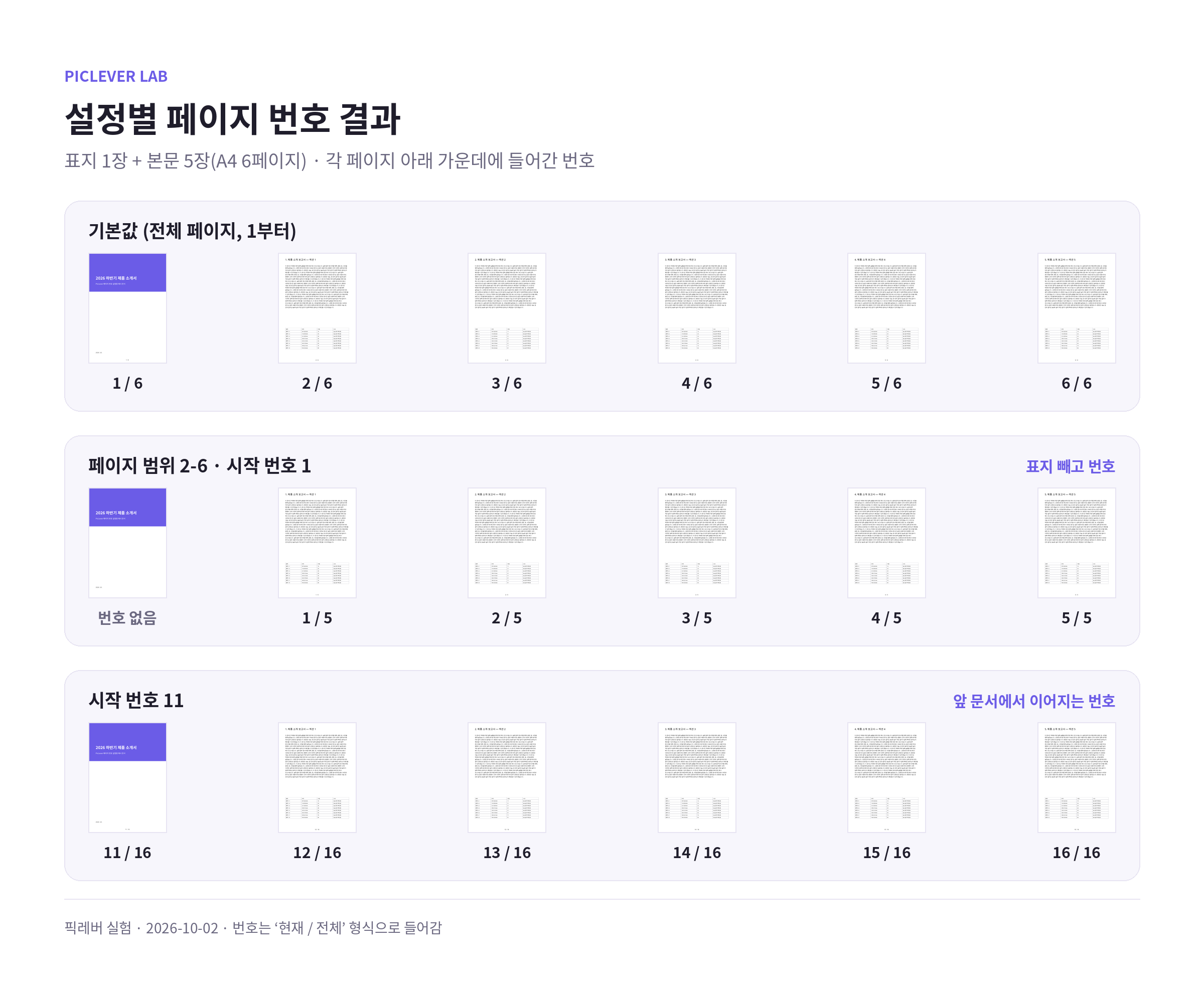Click the PICLEVER LAB brand text
Viewport: 1204px width, 989px height.
click(x=116, y=76)
